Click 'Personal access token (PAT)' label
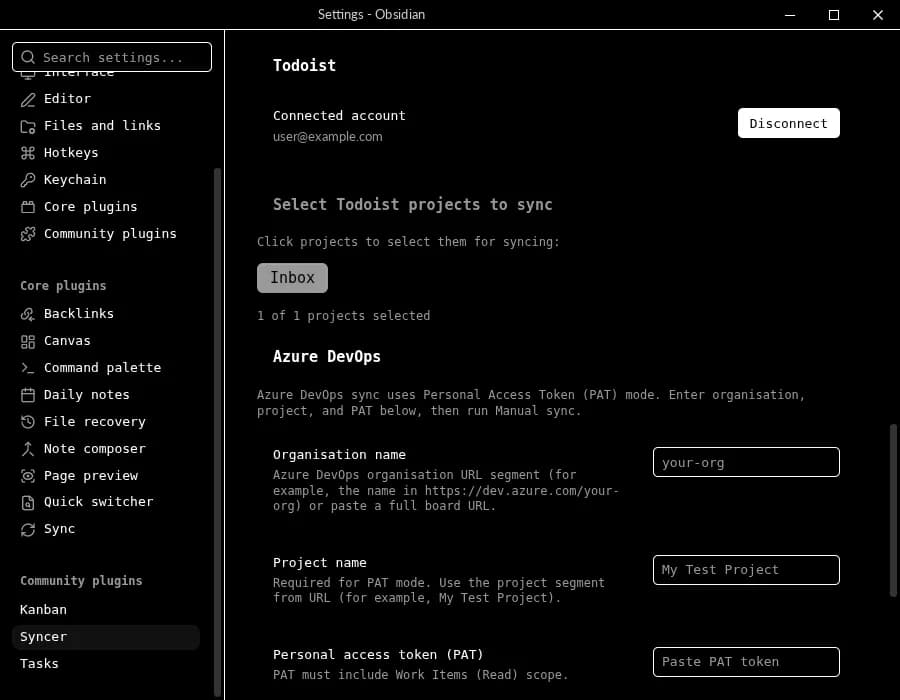The image size is (900, 700). (378, 655)
